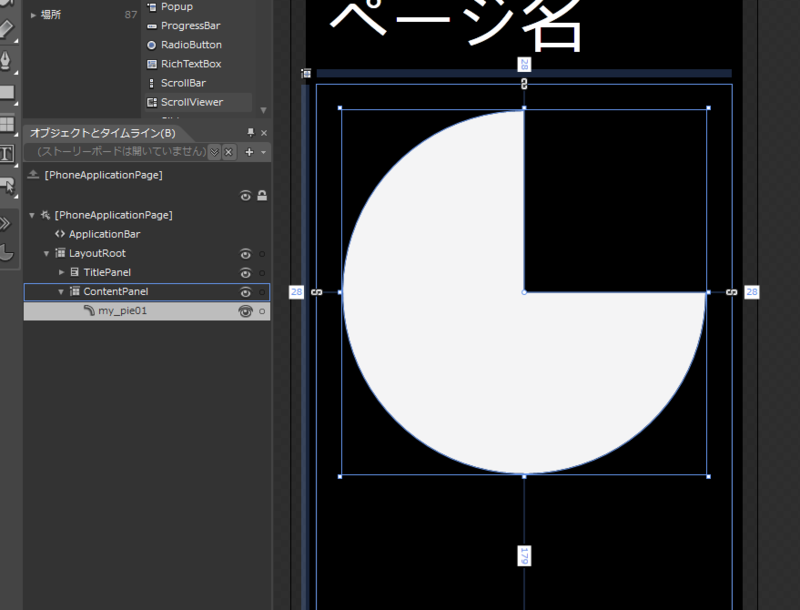Click the 179 bottom margin label
The image size is (800, 610).
pyautogui.click(x=524, y=555)
